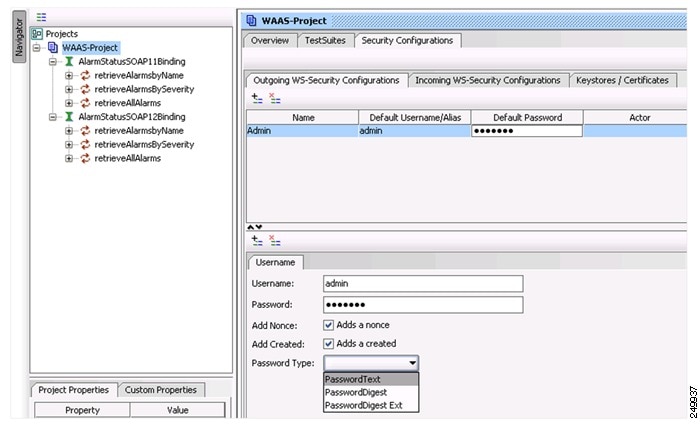Open the TestSuites tab
Image resolution: width=700 pixels, height=429 pixels.
coord(325,41)
